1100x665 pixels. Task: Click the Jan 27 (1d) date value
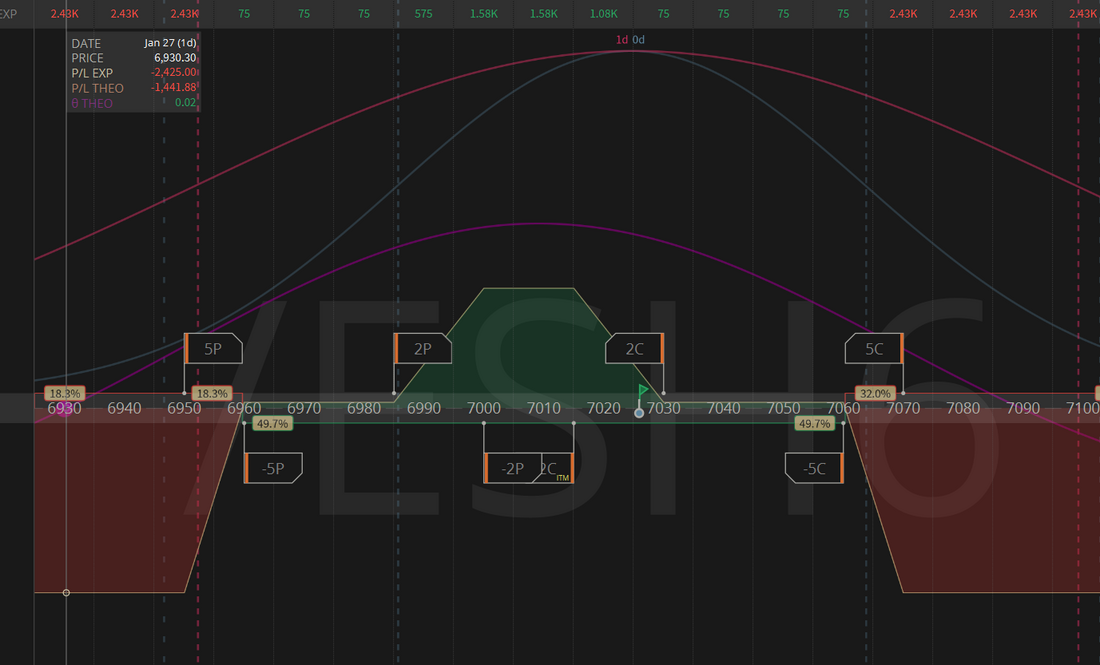click(169, 43)
